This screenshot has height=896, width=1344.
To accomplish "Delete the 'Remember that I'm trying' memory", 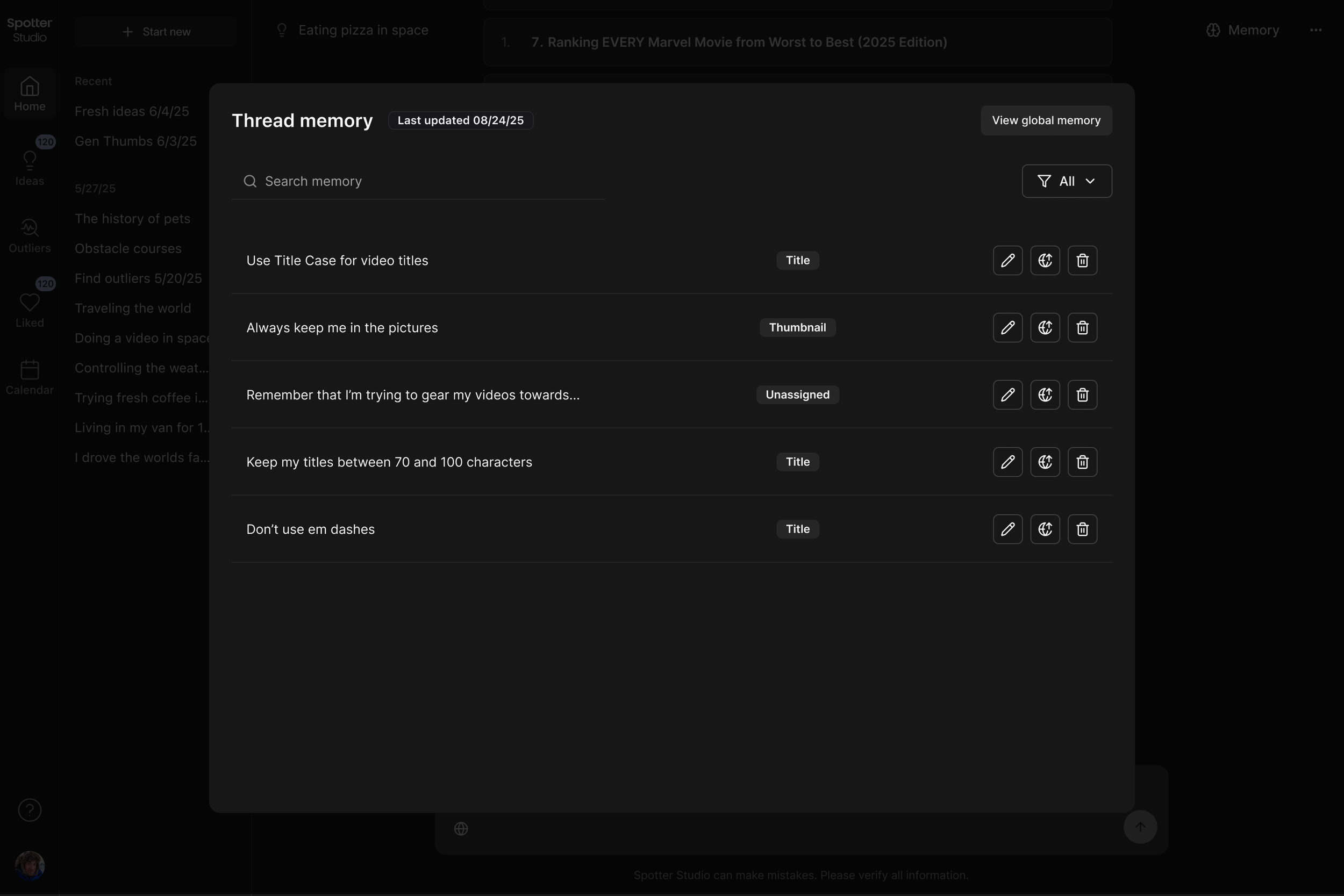I will click(x=1082, y=395).
